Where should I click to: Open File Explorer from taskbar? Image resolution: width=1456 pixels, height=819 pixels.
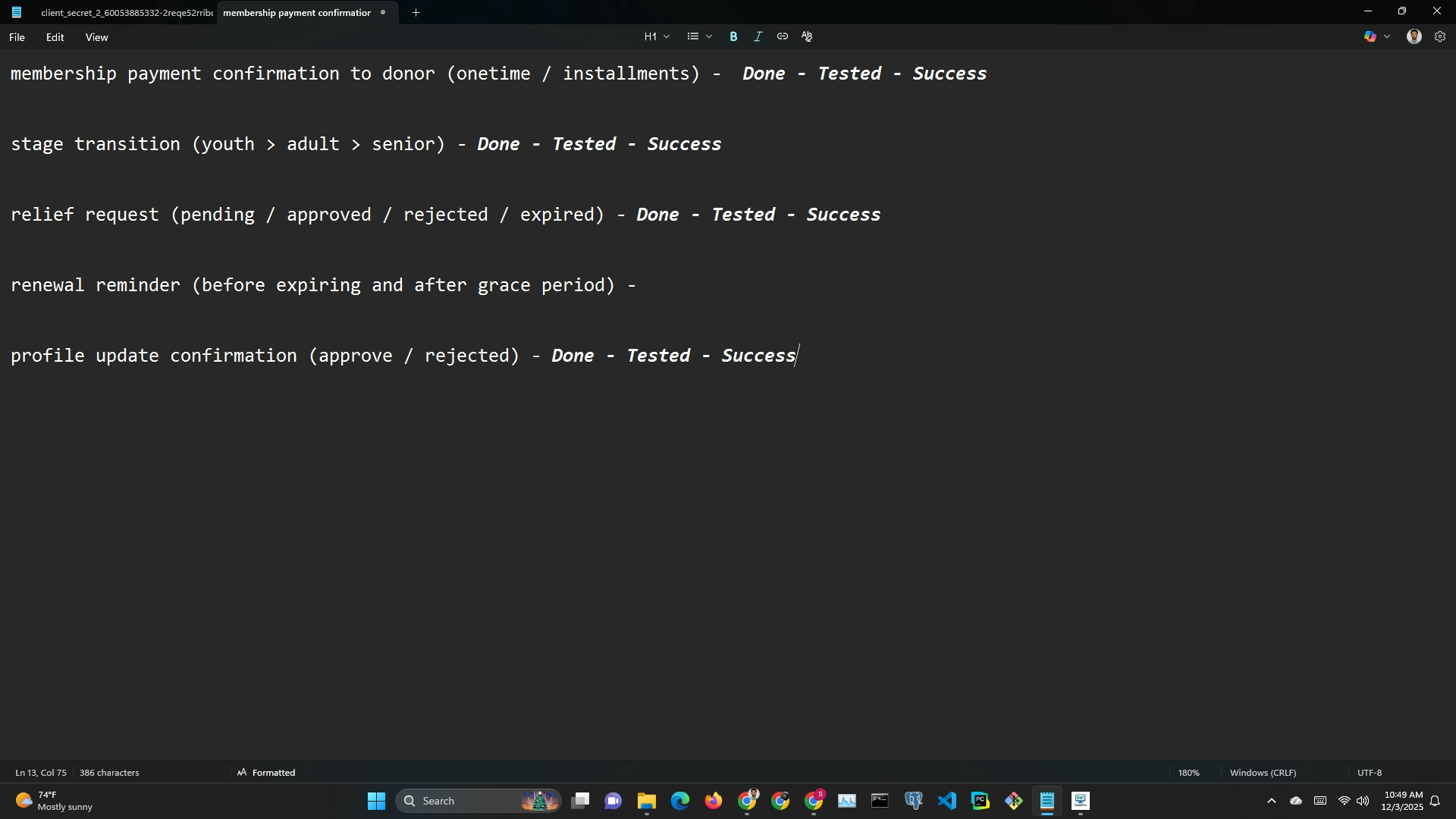(646, 801)
